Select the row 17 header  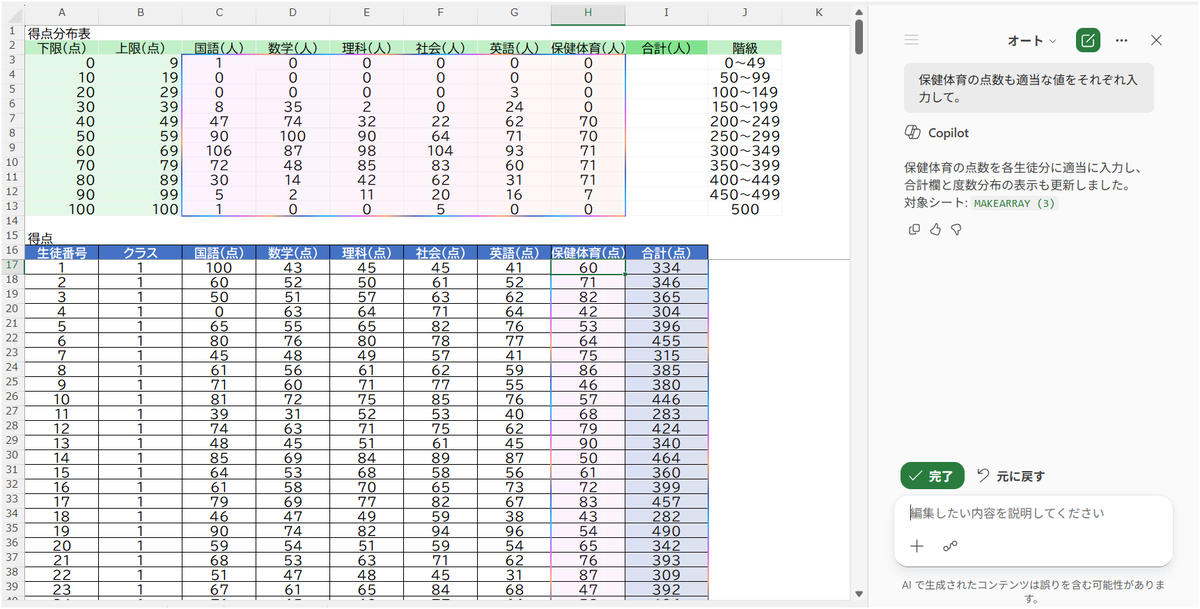(x=12, y=267)
